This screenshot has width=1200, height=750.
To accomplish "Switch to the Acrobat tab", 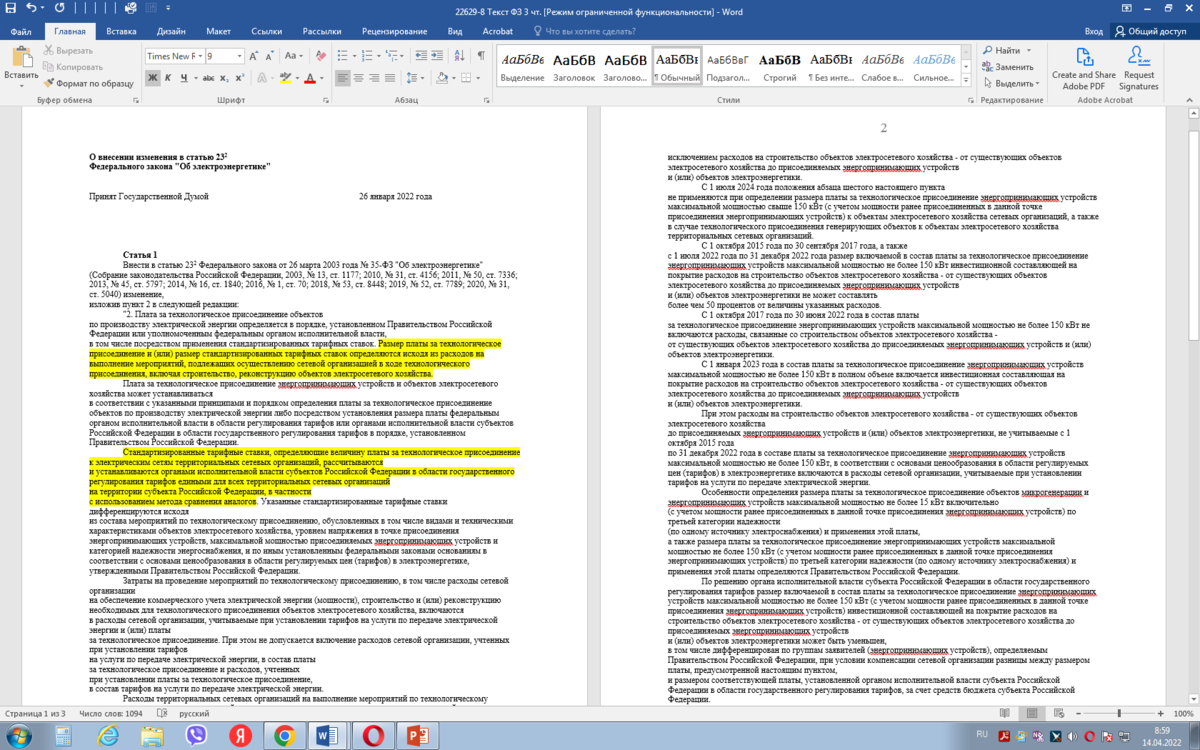I will [498, 31].
